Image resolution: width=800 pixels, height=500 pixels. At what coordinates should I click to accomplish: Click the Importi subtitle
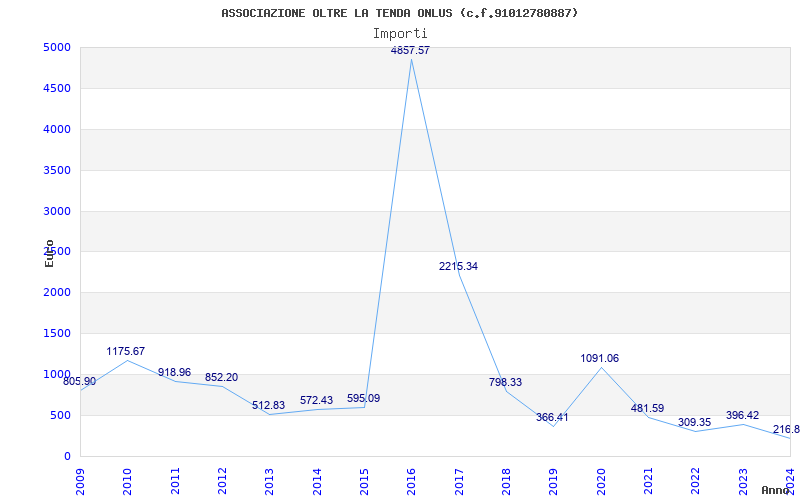click(x=400, y=34)
